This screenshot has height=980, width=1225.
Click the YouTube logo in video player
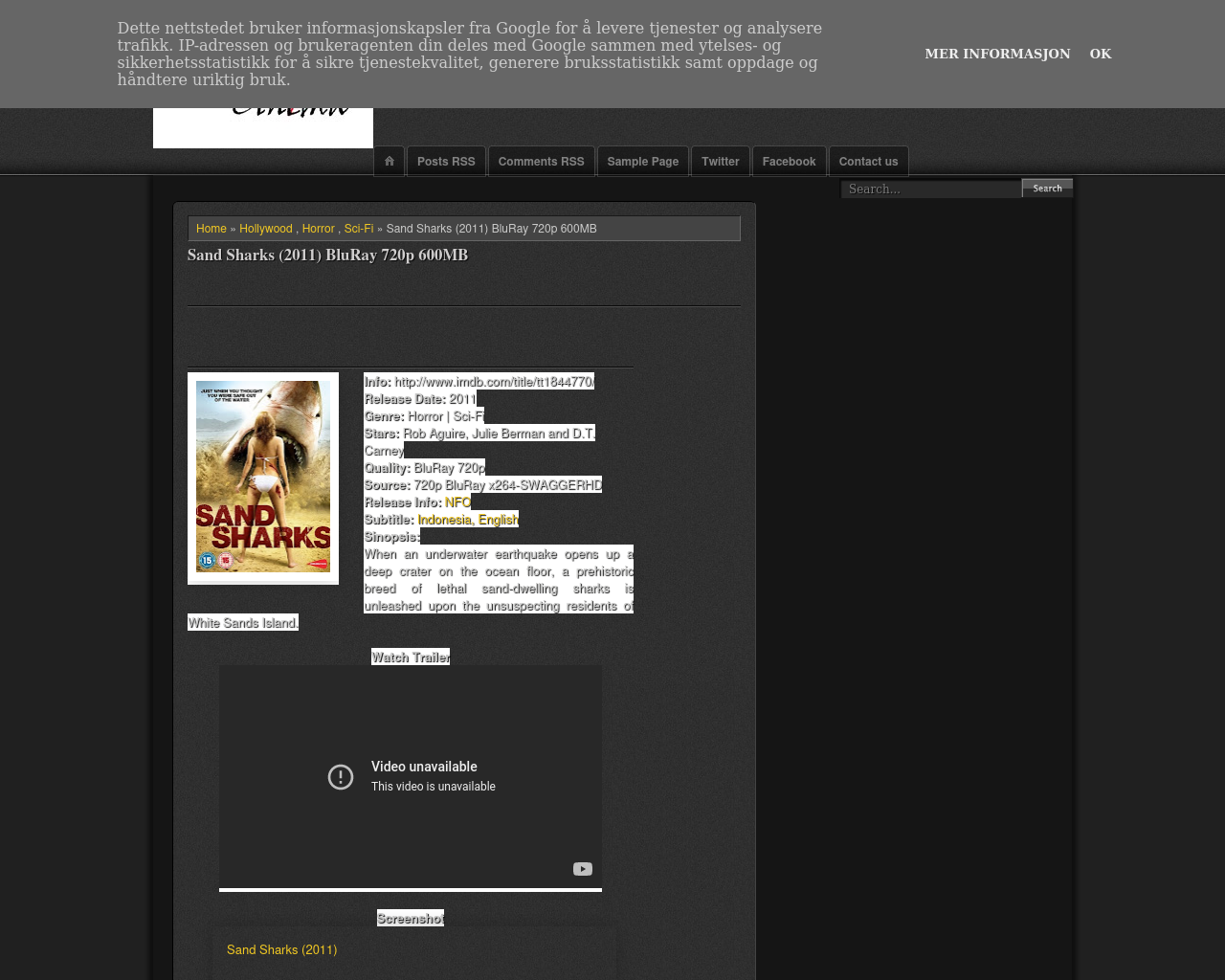(583, 869)
